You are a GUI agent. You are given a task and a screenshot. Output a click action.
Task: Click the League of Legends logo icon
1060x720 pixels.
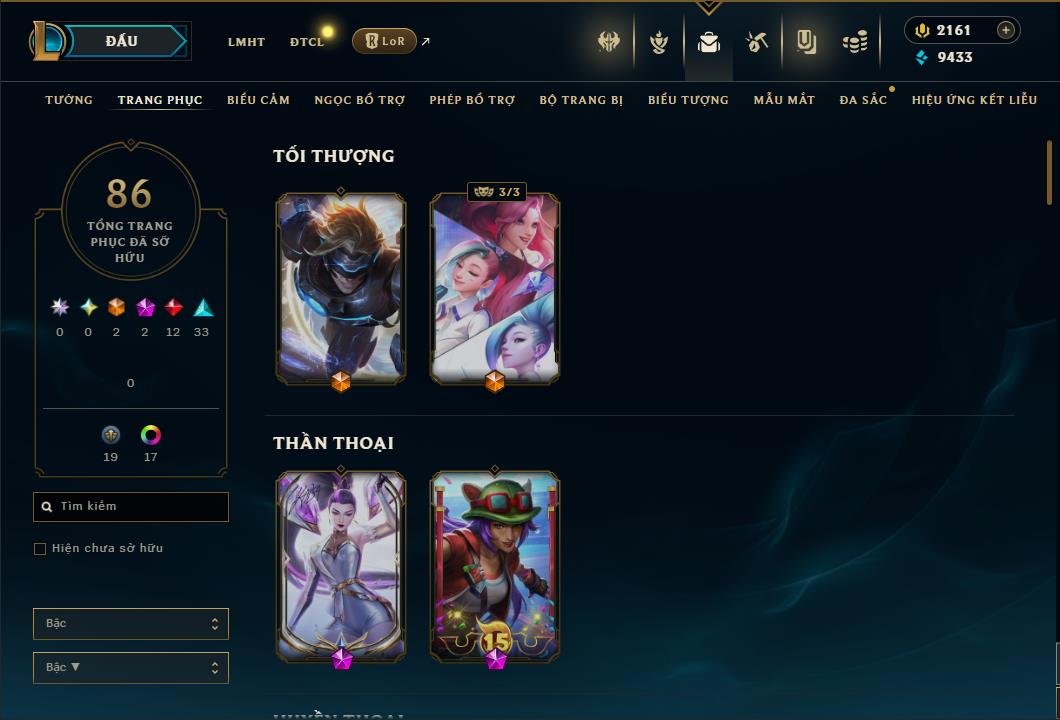[47, 41]
